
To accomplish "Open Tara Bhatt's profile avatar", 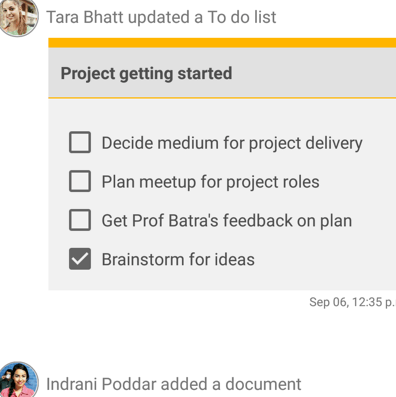I will [x=19, y=17].
